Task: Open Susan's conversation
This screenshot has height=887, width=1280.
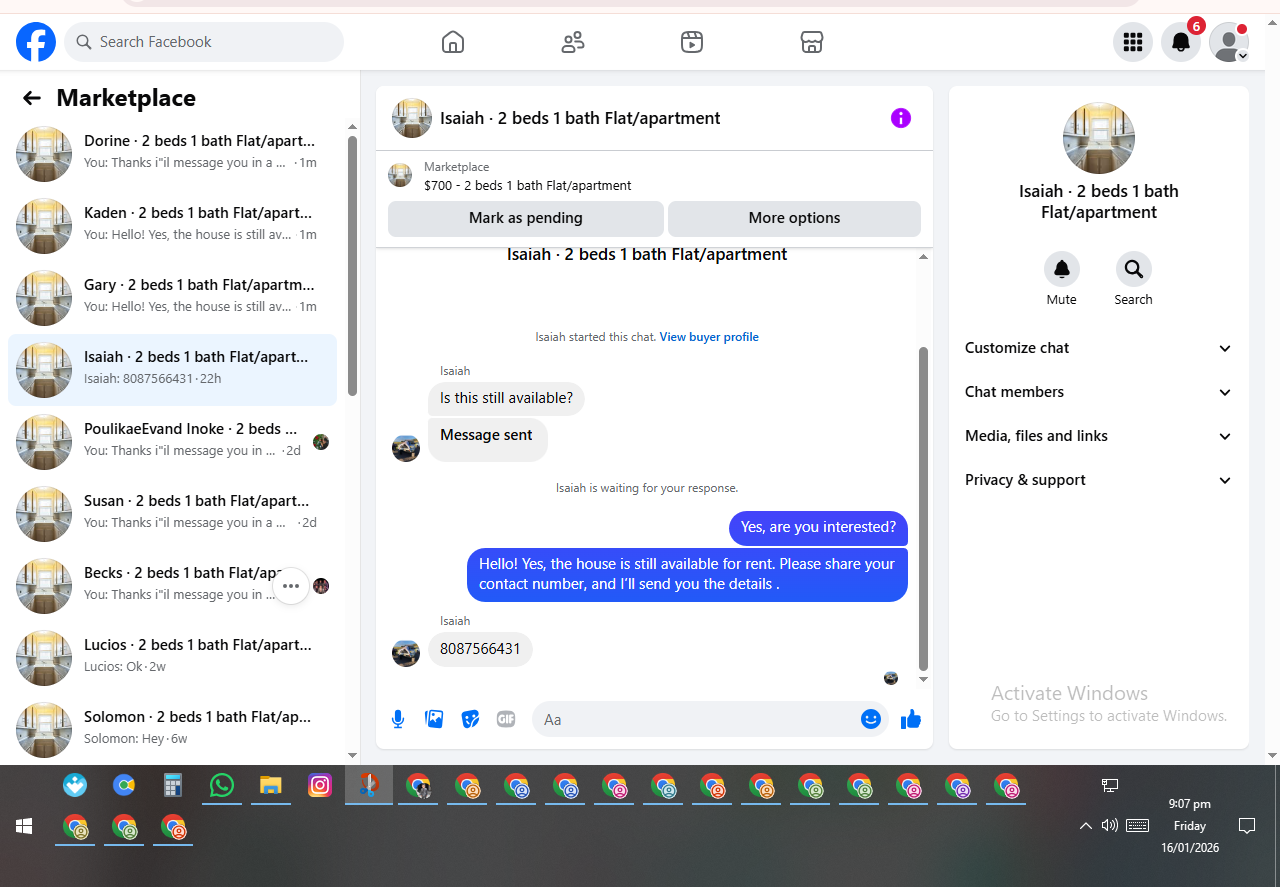Action: click(172, 514)
